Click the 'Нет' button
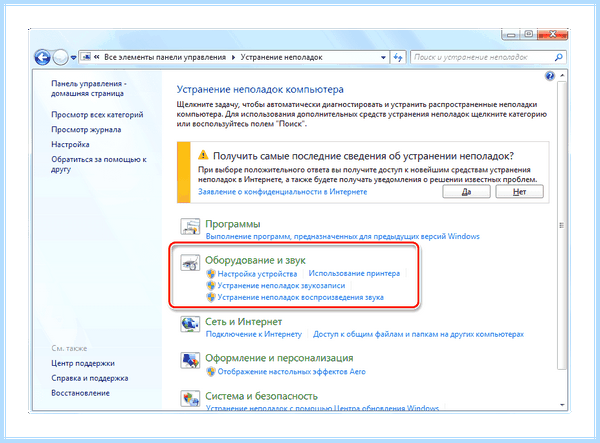Viewport: 600px width, 443px height. [x=519, y=192]
